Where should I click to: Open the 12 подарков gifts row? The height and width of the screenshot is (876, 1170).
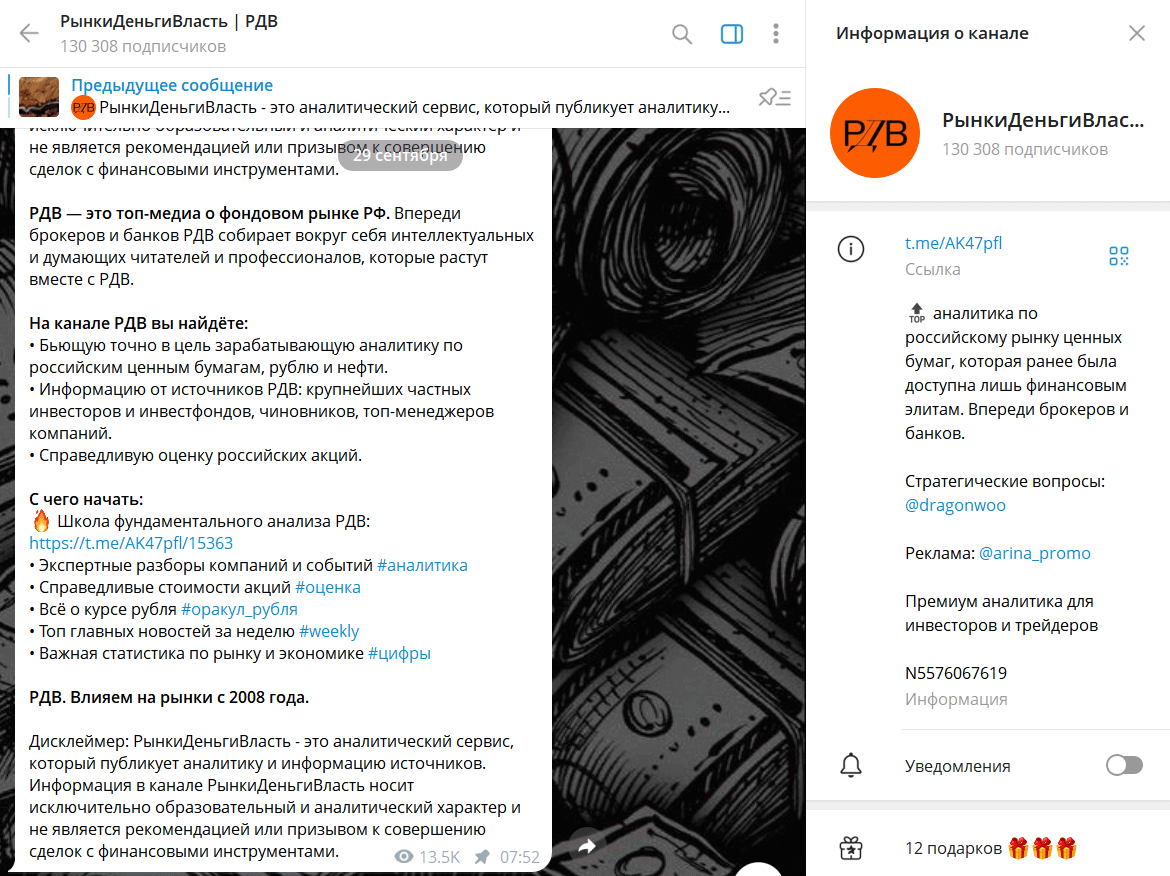988,848
